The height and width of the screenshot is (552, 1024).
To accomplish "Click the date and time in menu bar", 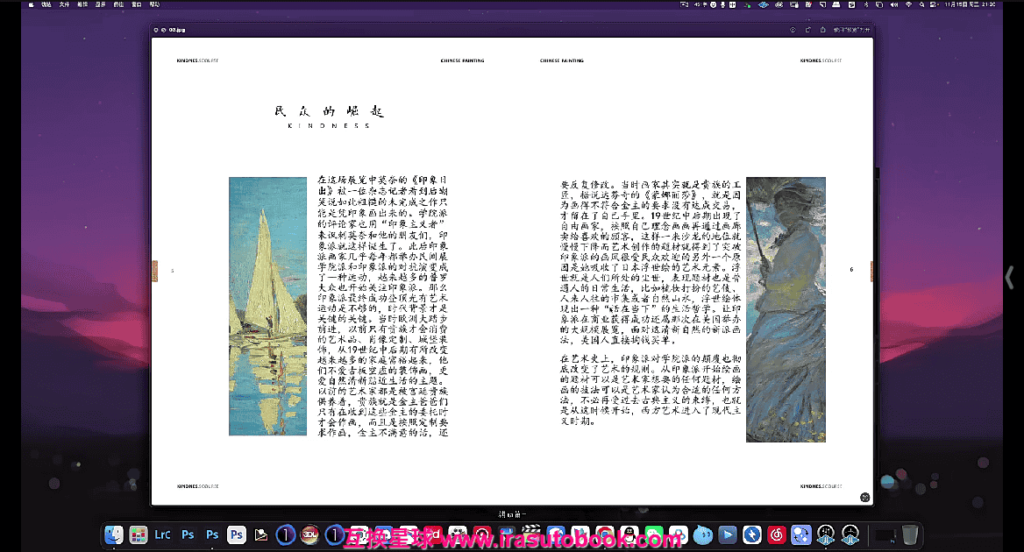I will tap(970, 4).
